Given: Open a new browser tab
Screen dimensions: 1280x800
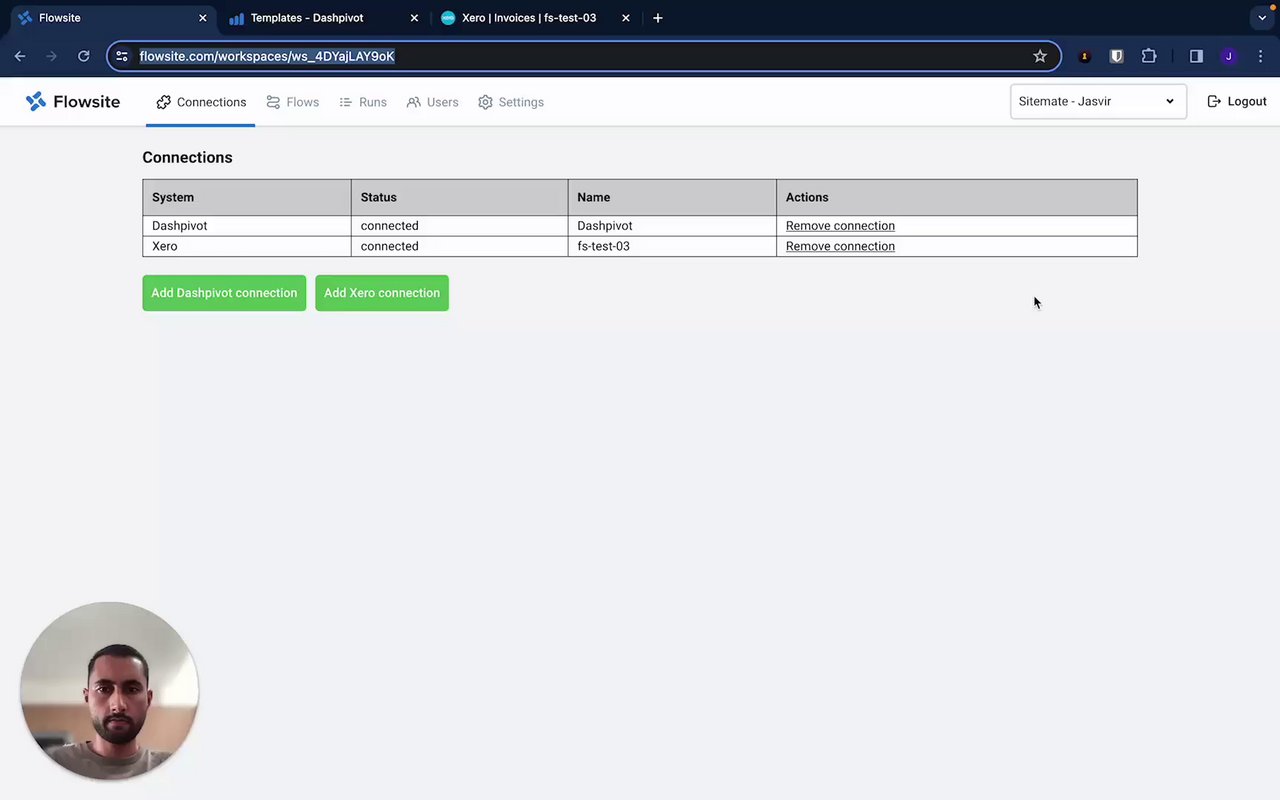Looking at the screenshot, I should pyautogui.click(x=657, y=18).
